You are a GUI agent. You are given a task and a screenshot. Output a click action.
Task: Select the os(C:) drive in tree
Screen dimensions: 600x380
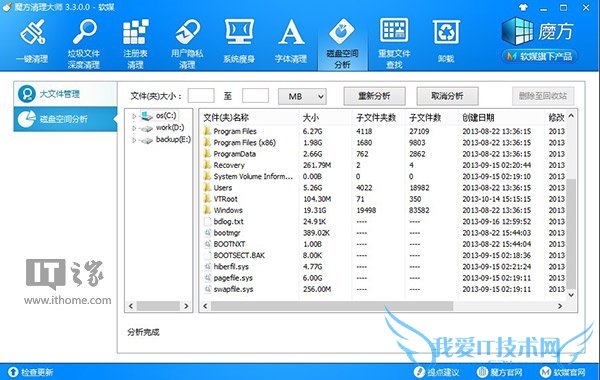pyautogui.click(x=166, y=116)
